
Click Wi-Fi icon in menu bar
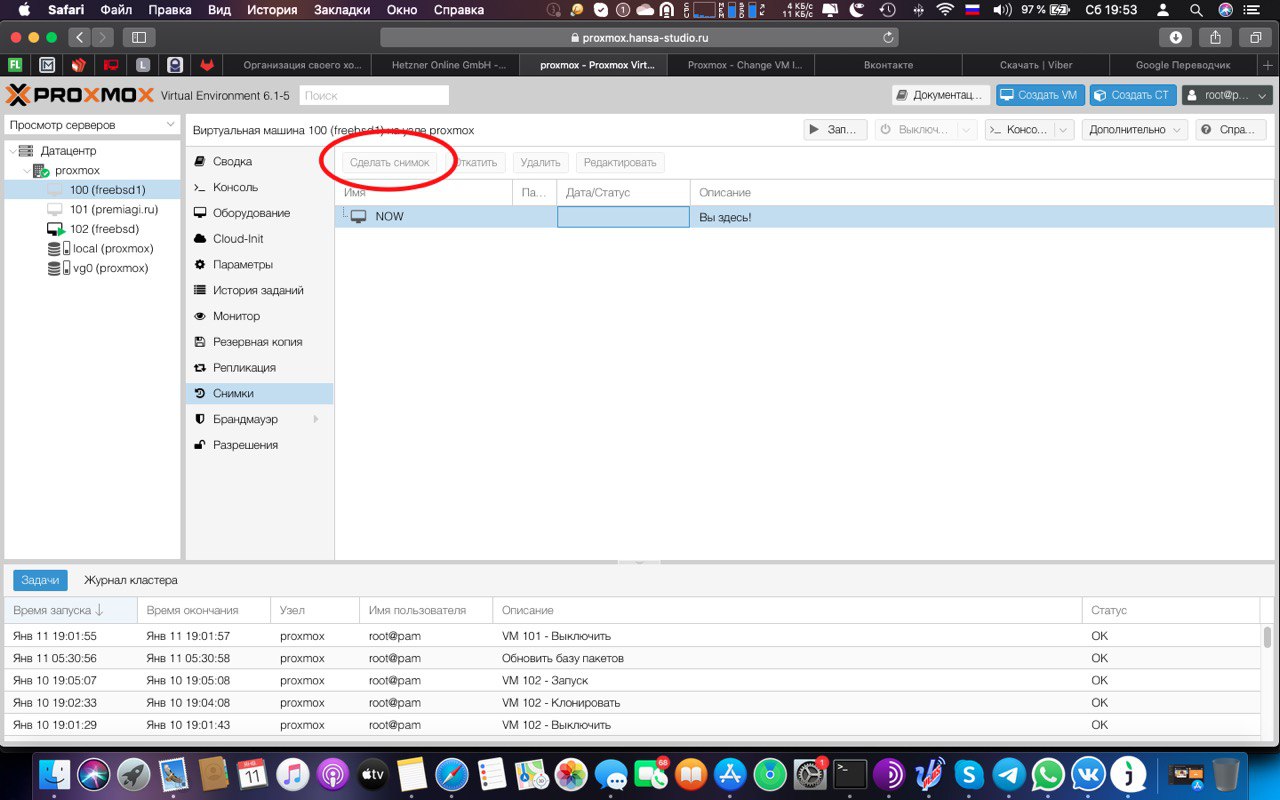[x=945, y=10]
